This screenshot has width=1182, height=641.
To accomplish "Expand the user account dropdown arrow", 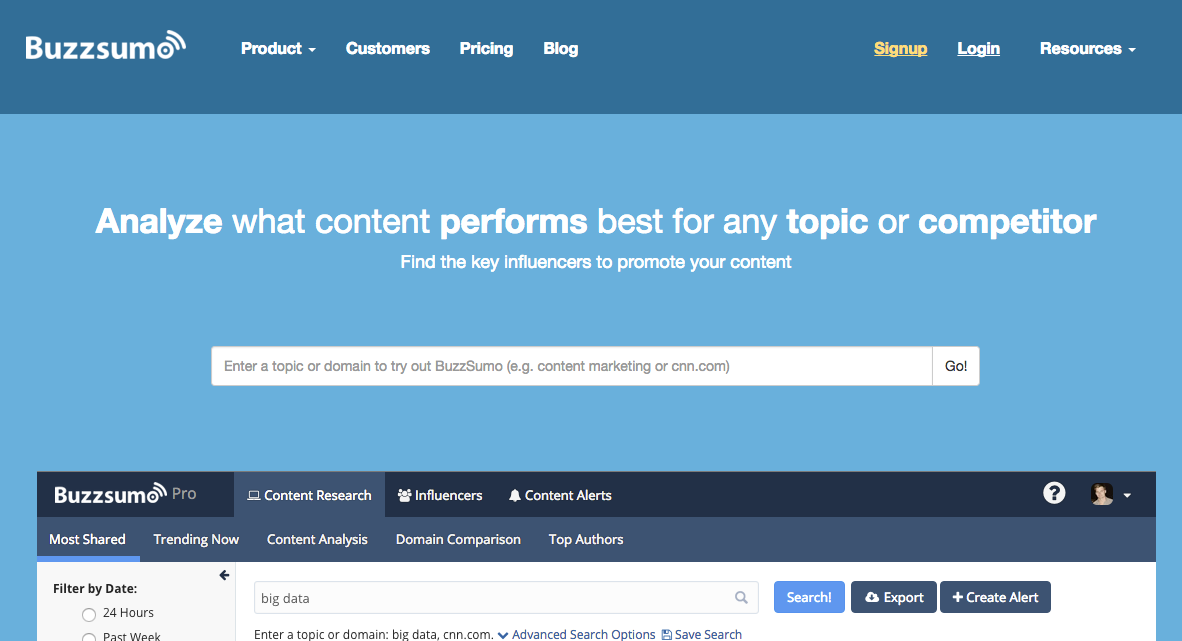I will (x=1127, y=495).
